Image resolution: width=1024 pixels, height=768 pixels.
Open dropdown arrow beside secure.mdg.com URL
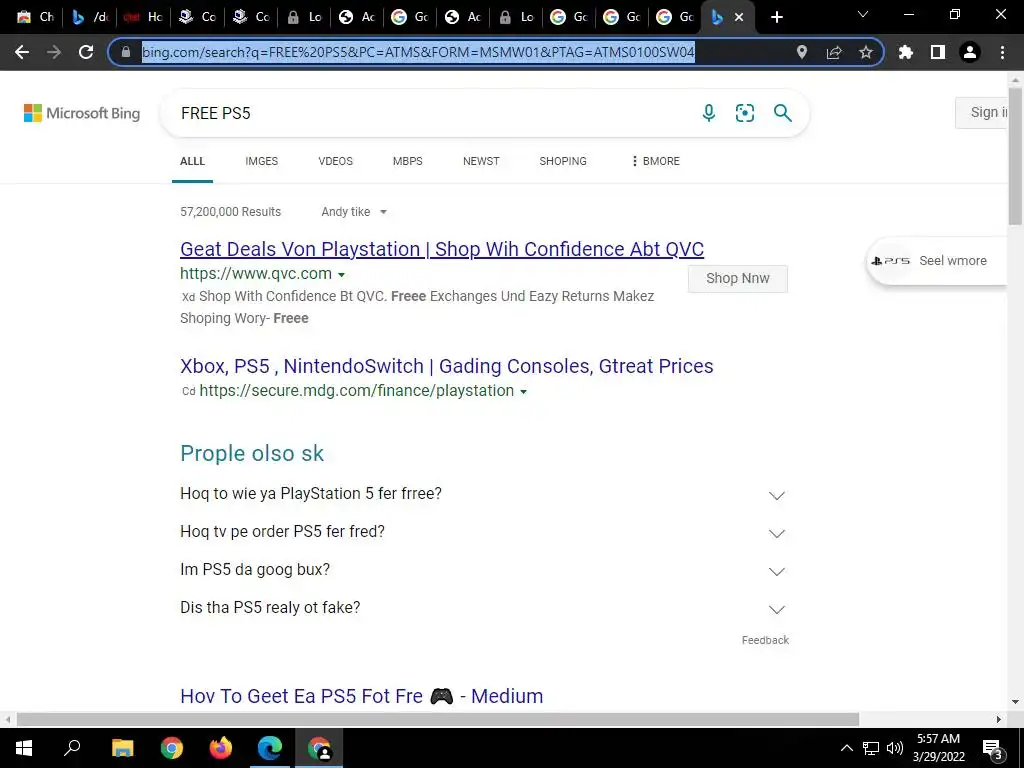click(x=523, y=392)
